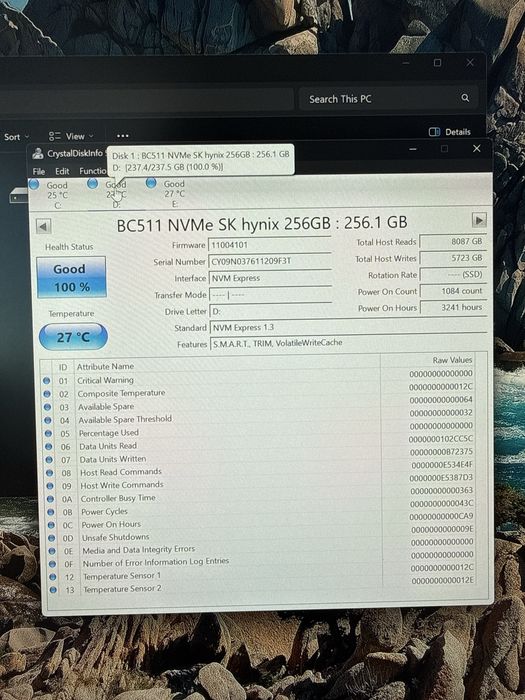Select the Power Cycles status dot

[51, 512]
